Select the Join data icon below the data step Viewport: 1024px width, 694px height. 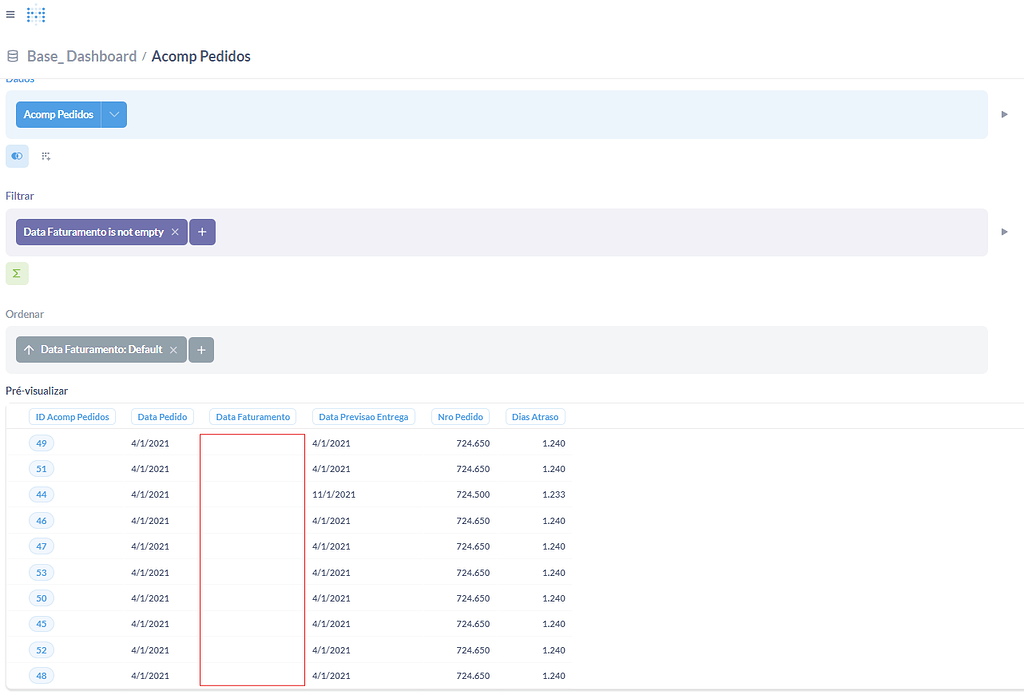coord(45,156)
